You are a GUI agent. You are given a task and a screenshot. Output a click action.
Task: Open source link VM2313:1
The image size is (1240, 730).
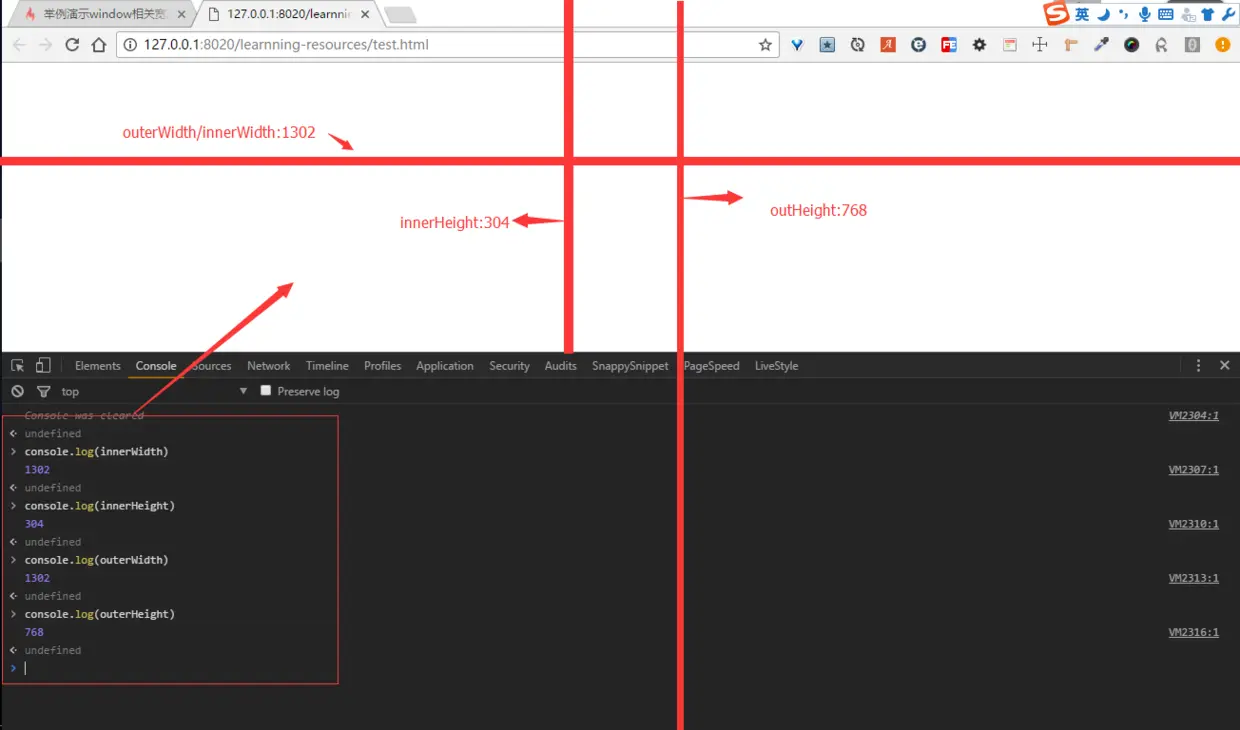click(x=1194, y=578)
